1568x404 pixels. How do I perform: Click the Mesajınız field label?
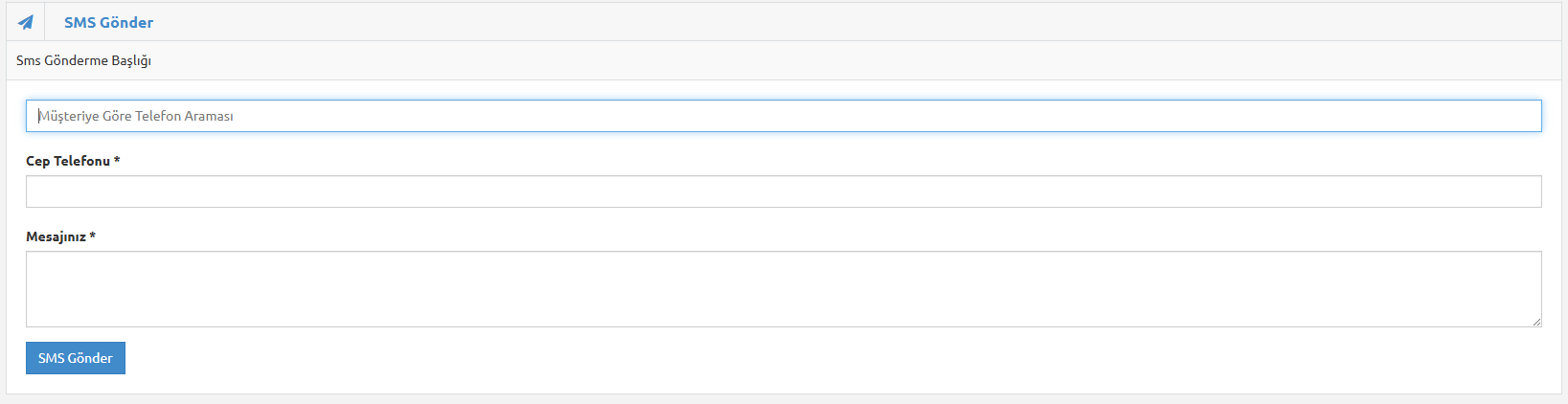click(56, 236)
